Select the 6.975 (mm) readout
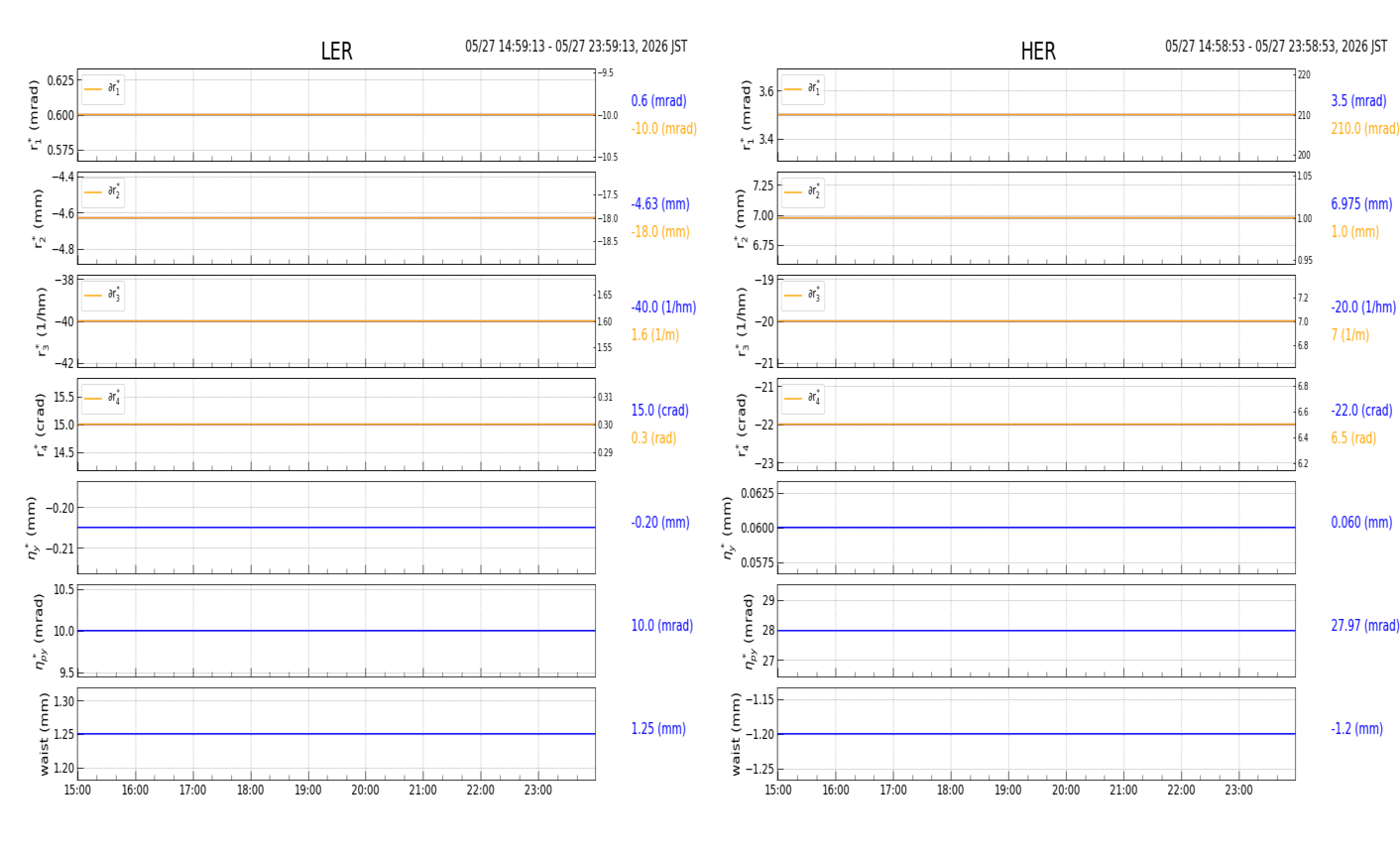 point(1361,204)
